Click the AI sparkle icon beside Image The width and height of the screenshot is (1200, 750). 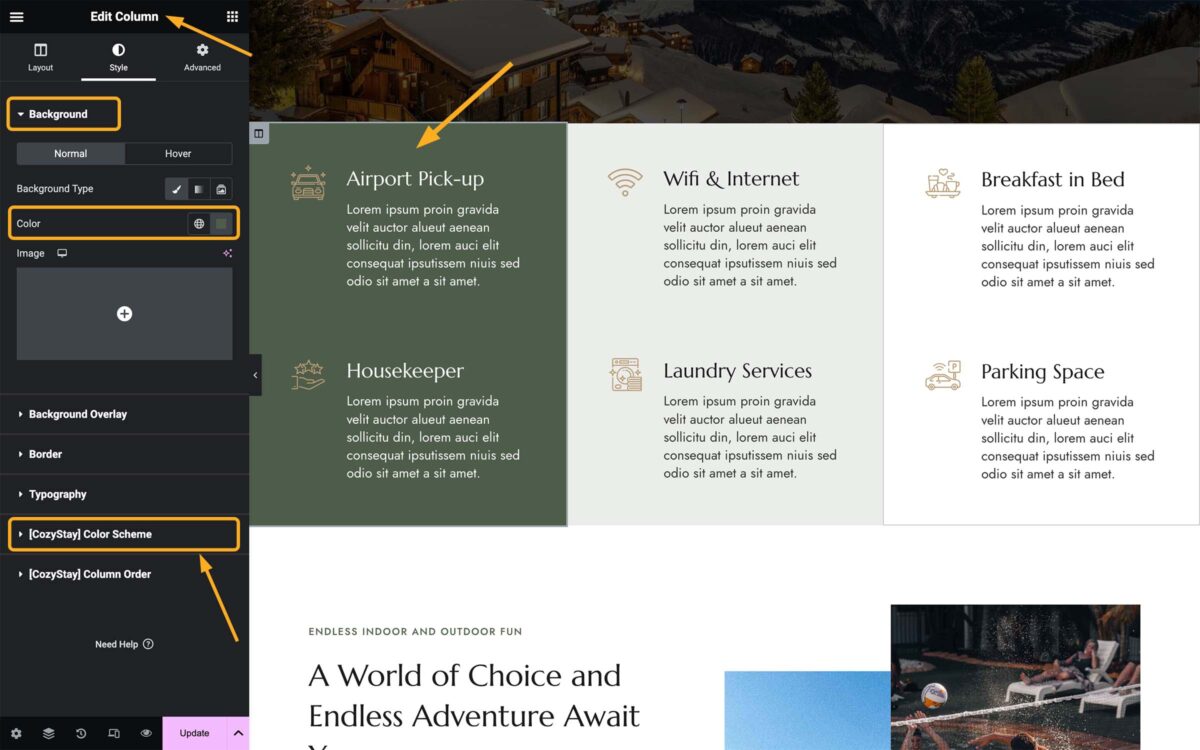[227, 254]
